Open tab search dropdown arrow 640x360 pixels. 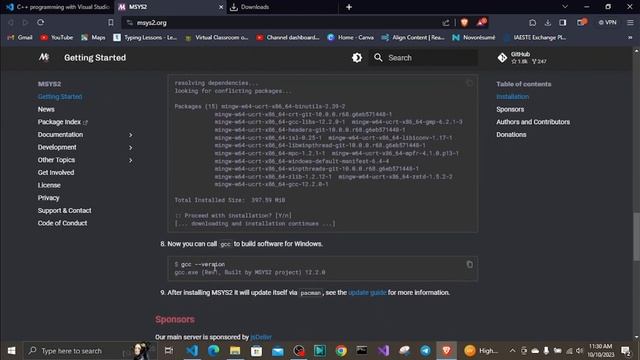(565, 7)
